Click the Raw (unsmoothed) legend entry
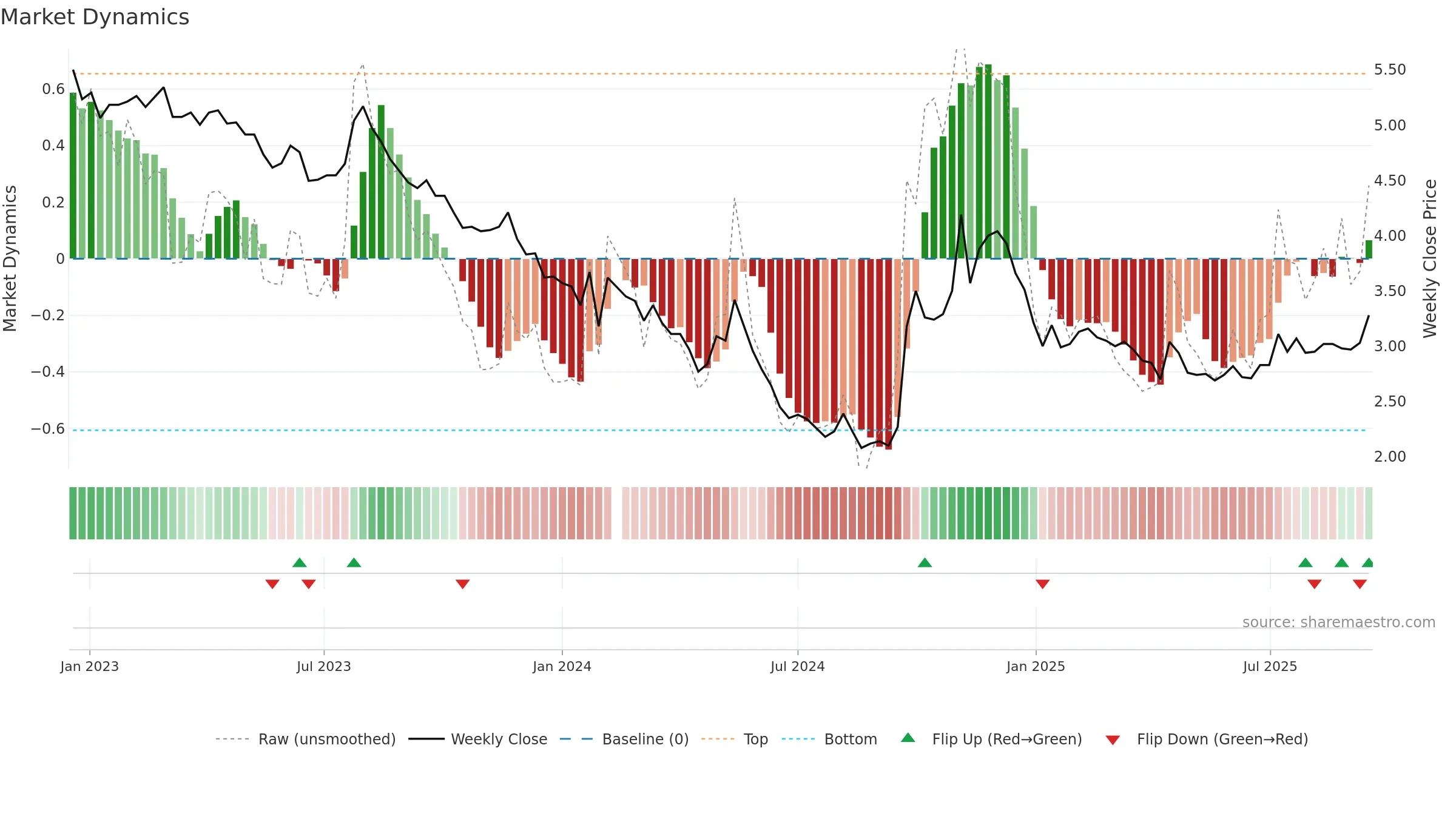 point(306,739)
